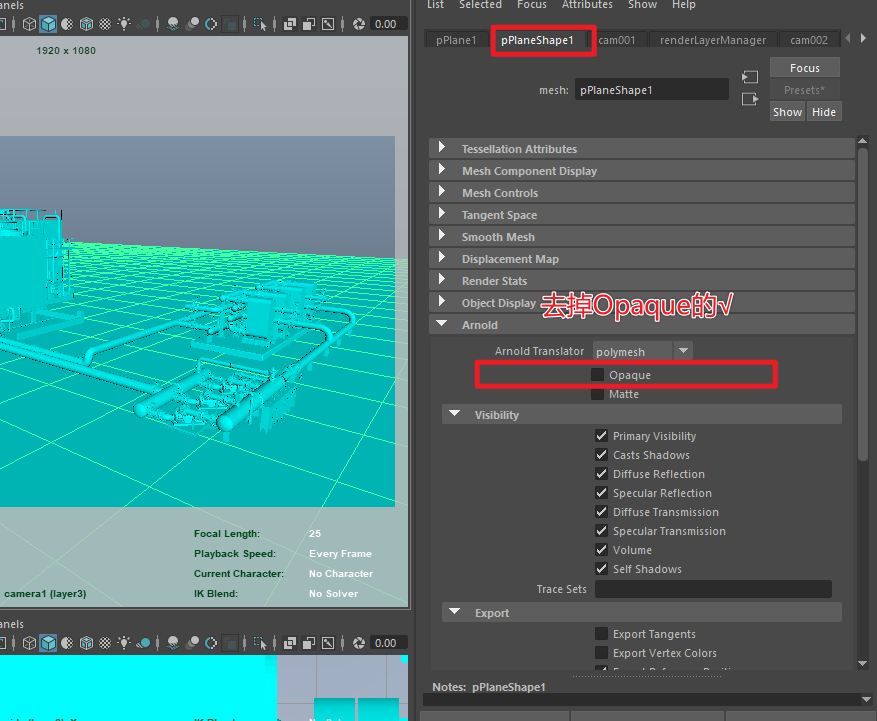Uncheck Specular Transmission
The width and height of the screenshot is (877, 721).
tap(601, 531)
